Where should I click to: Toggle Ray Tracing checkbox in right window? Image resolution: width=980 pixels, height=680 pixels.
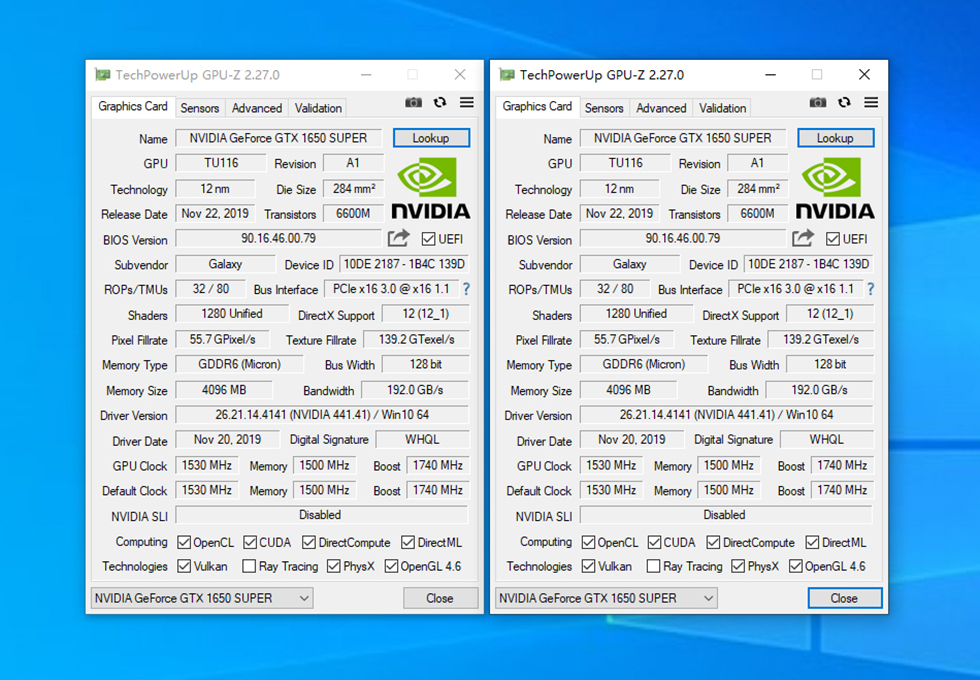pos(654,566)
